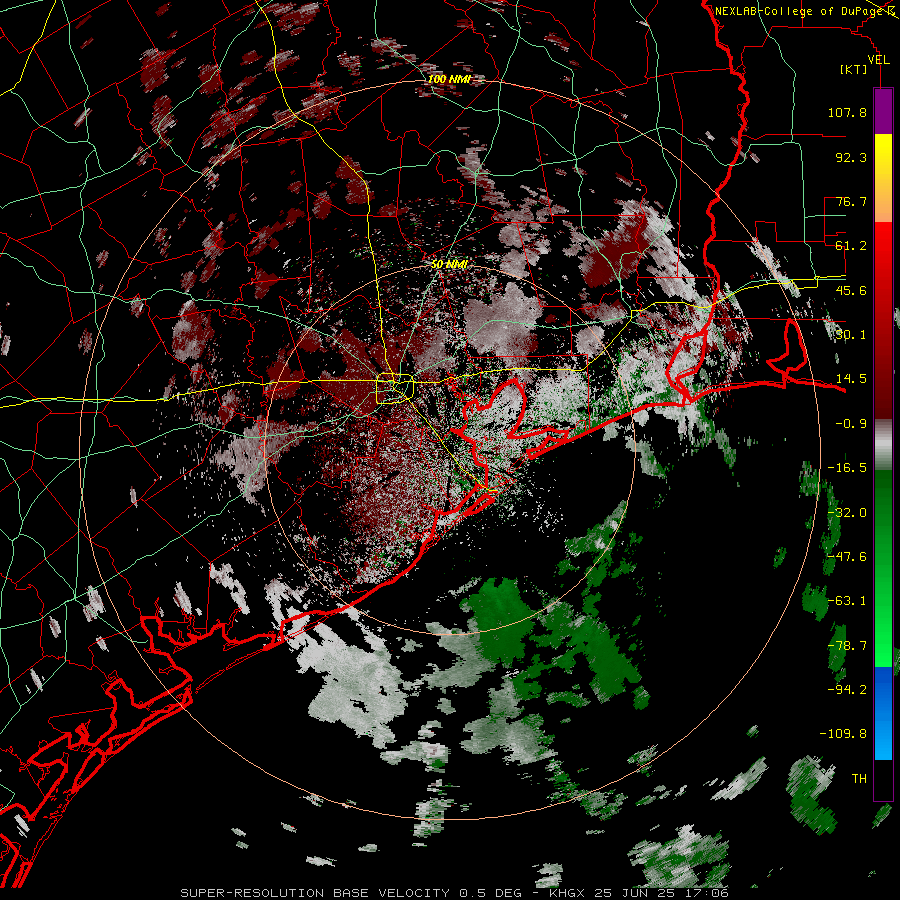Click the 76.7 velocity scale value
900x900 pixels.
point(851,201)
